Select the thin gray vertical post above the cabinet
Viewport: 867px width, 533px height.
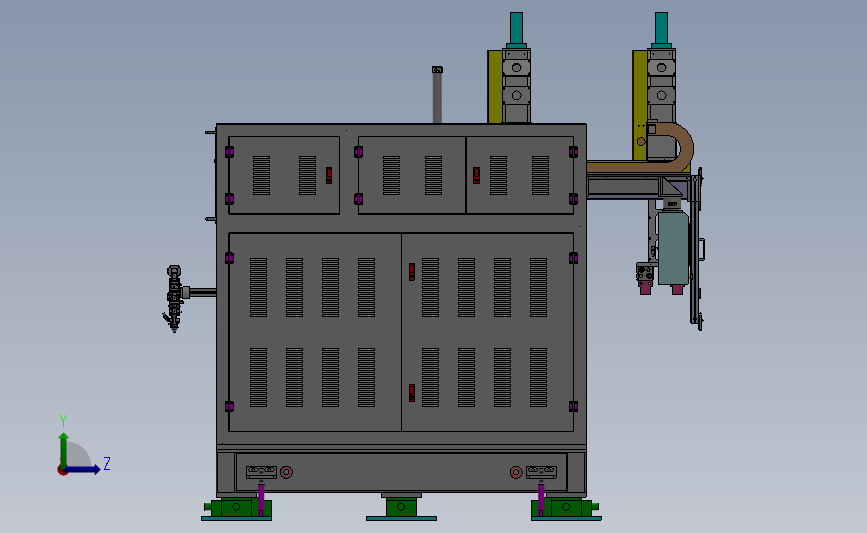tap(437, 95)
